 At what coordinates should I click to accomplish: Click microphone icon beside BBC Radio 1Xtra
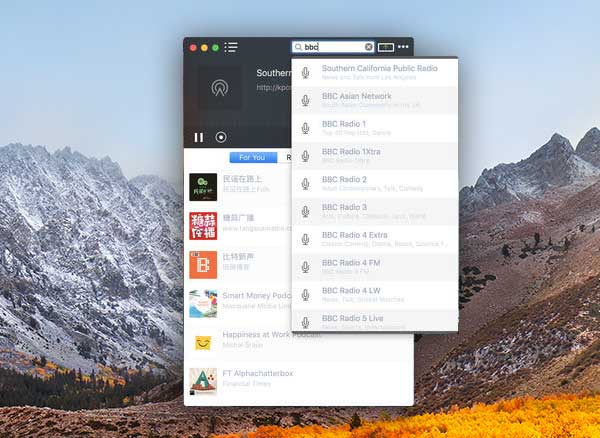coord(305,156)
